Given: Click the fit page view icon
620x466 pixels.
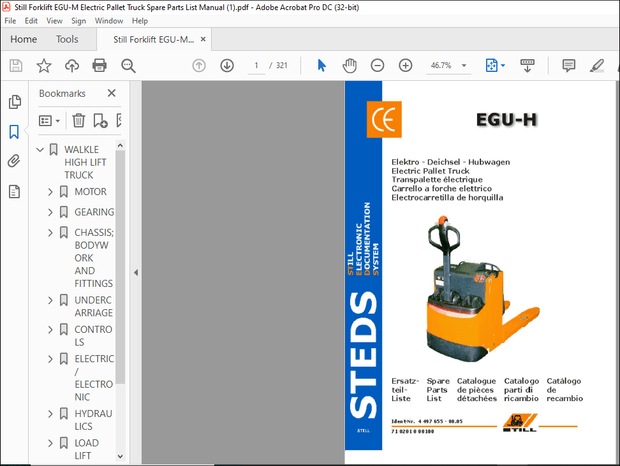Looking at the screenshot, I should [x=491, y=66].
